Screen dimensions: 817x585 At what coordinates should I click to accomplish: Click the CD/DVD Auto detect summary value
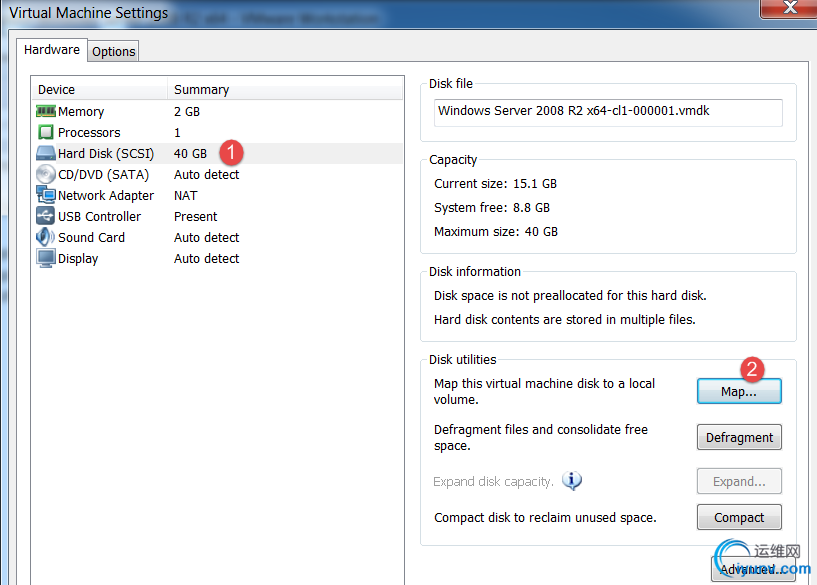[x=207, y=175]
